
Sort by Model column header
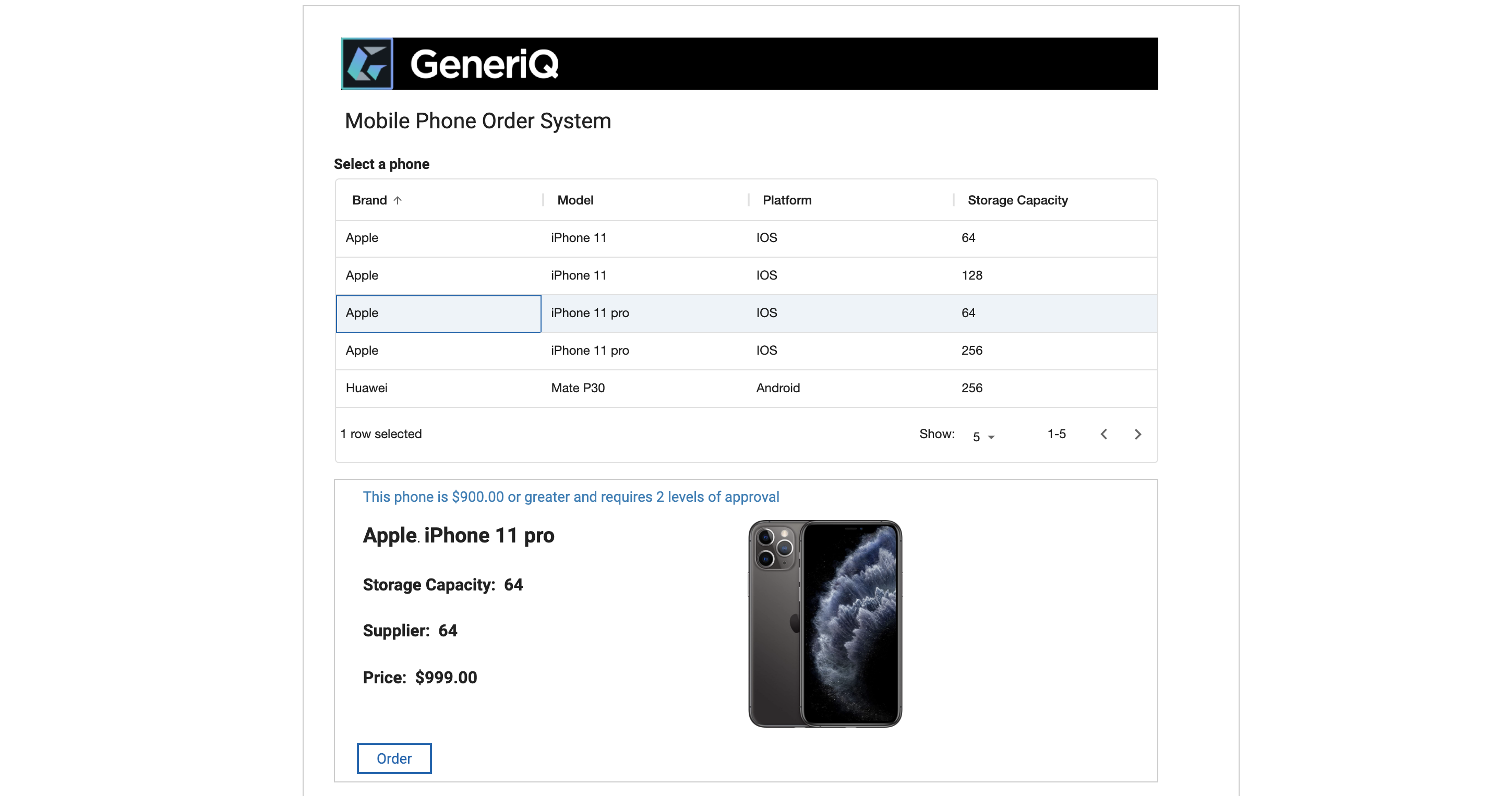[x=575, y=200]
